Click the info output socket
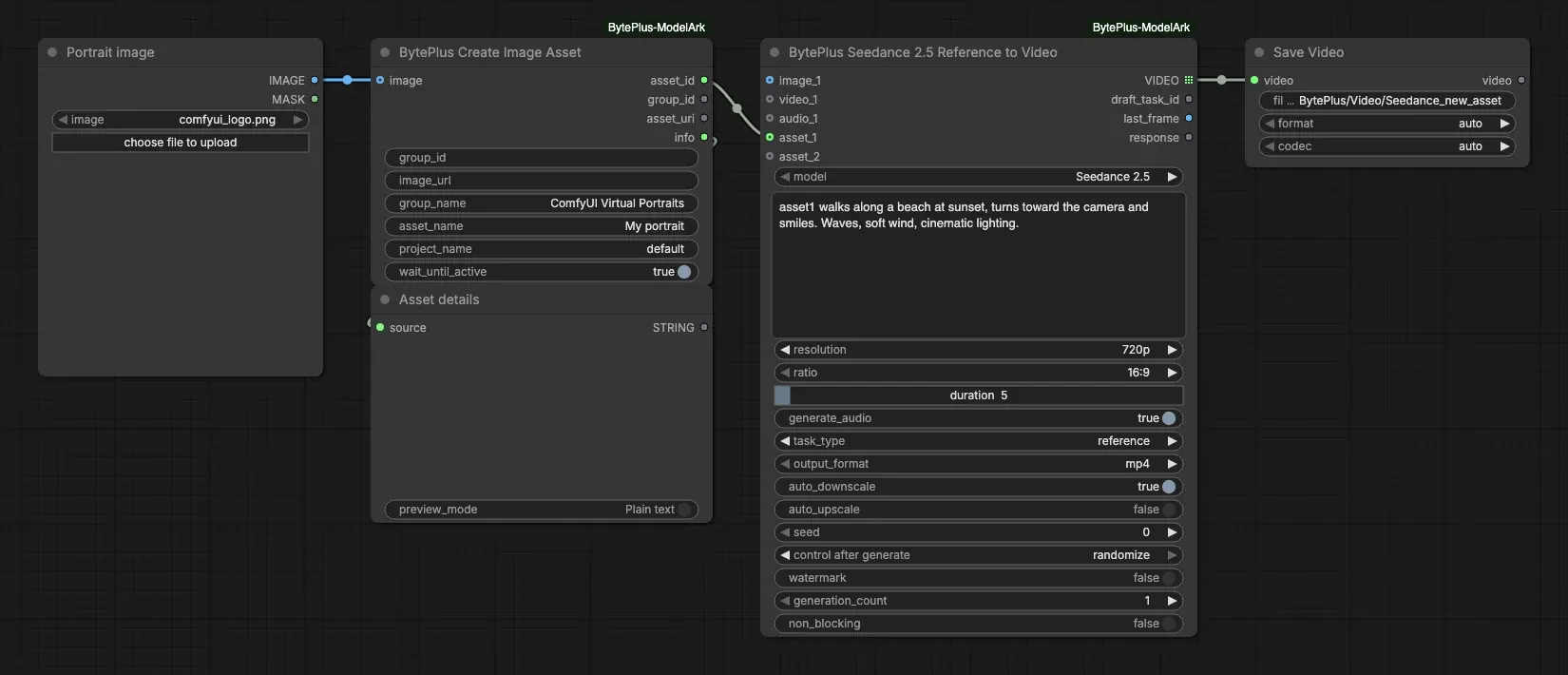Screen dimensions: 1568x675 (704, 138)
